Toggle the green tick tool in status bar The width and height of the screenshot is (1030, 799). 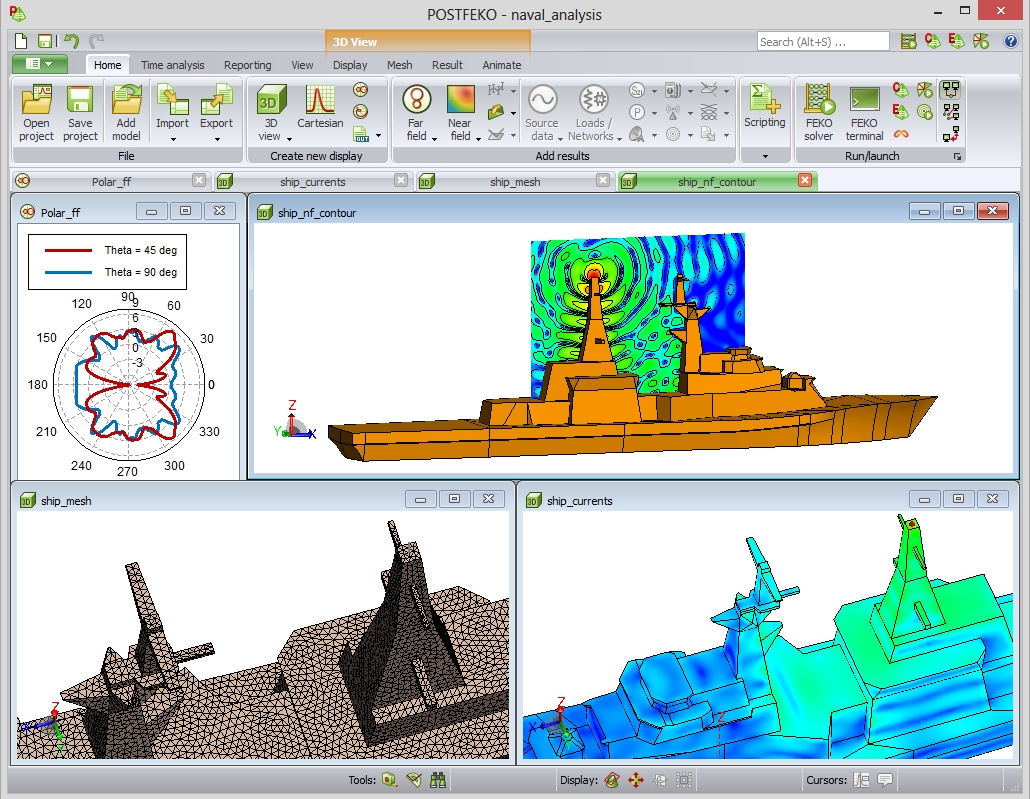coord(414,780)
